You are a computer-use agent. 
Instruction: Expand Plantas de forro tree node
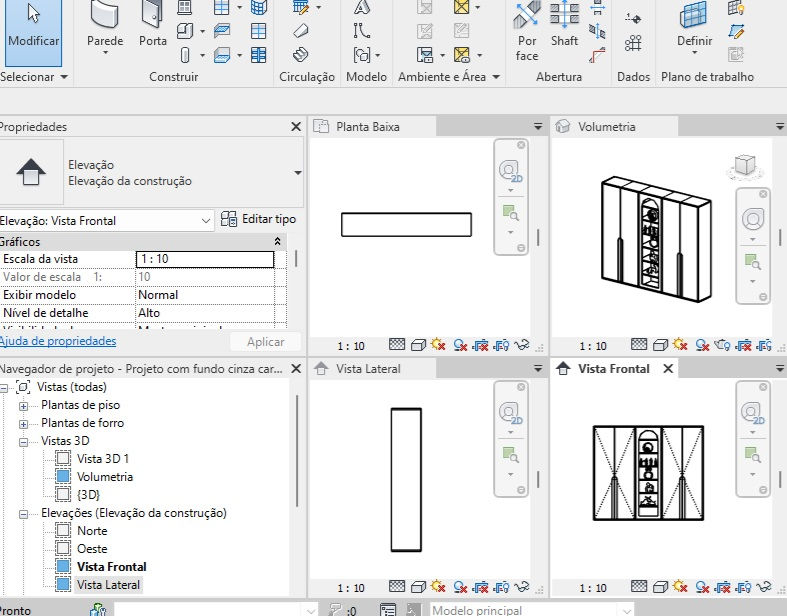(24, 424)
